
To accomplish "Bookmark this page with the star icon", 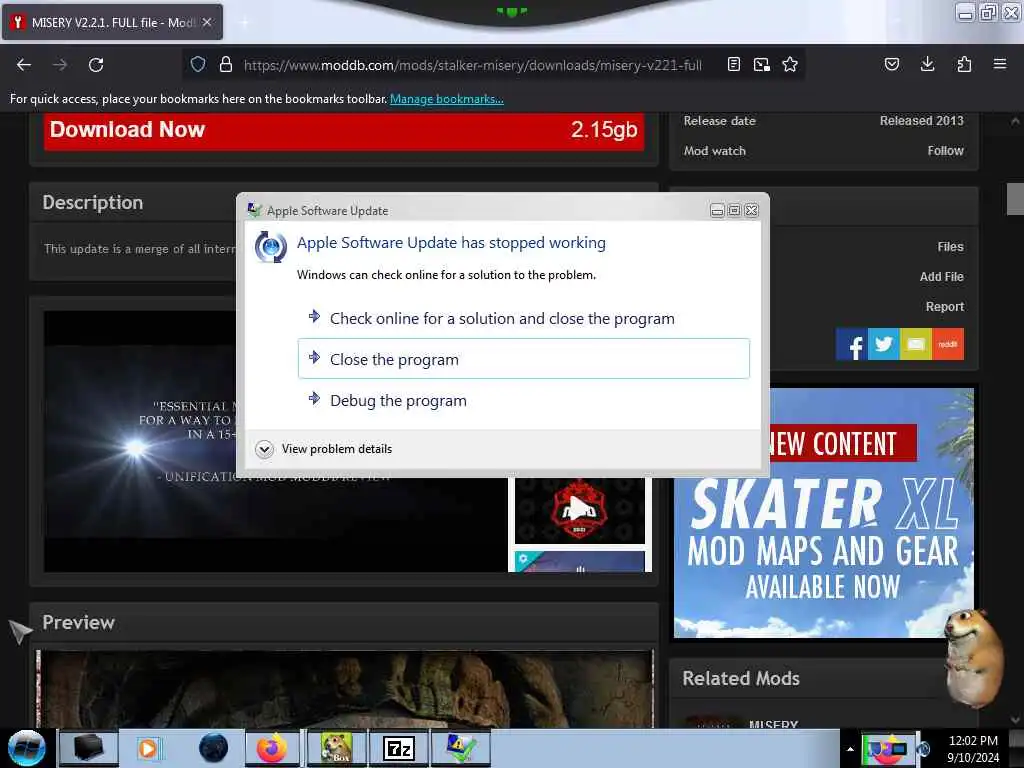I will [790, 64].
